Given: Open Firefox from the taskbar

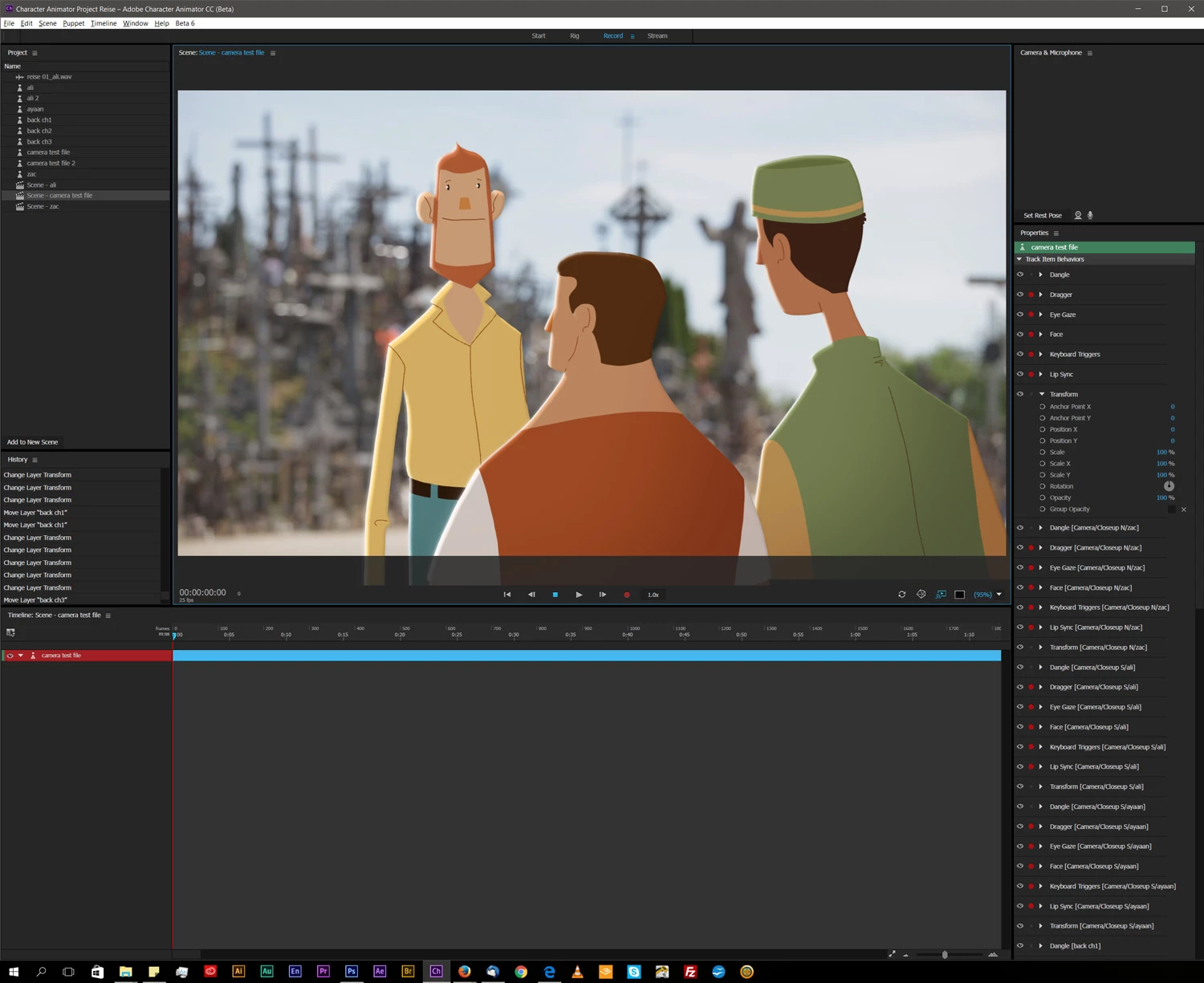Looking at the screenshot, I should tap(465, 972).
